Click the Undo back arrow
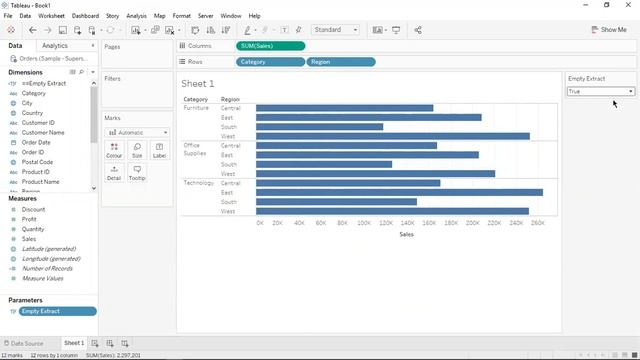Viewport: 640px width, 360px height. pos(32,30)
